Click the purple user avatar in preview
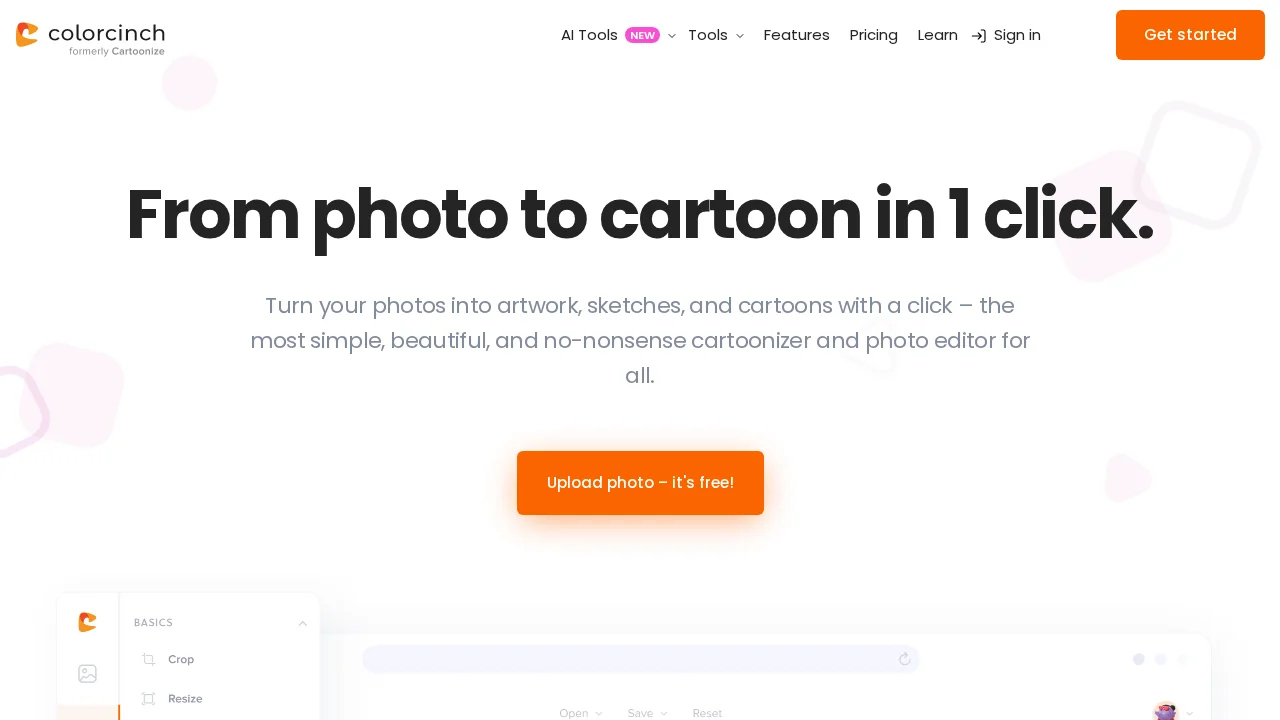The image size is (1280, 720). coord(1165,711)
